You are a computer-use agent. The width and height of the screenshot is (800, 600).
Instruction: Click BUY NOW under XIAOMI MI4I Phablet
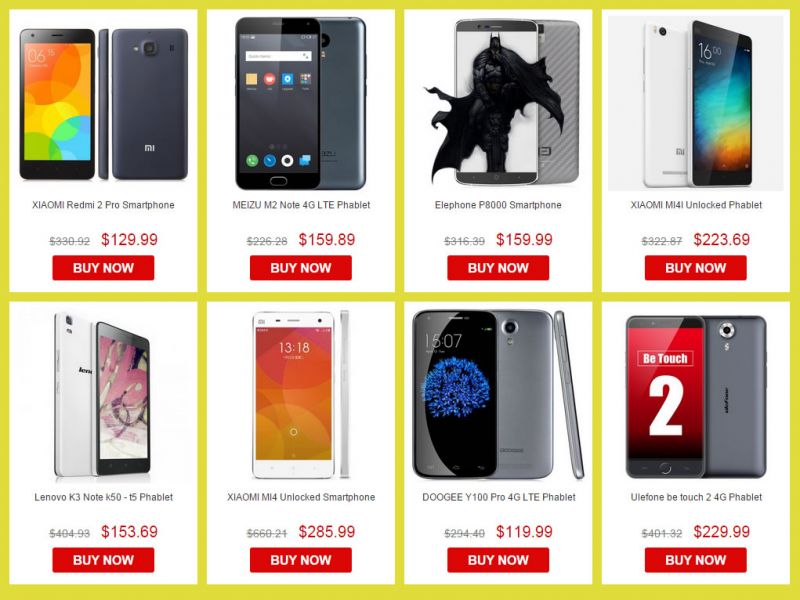pyautogui.click(x=695, y=268)
